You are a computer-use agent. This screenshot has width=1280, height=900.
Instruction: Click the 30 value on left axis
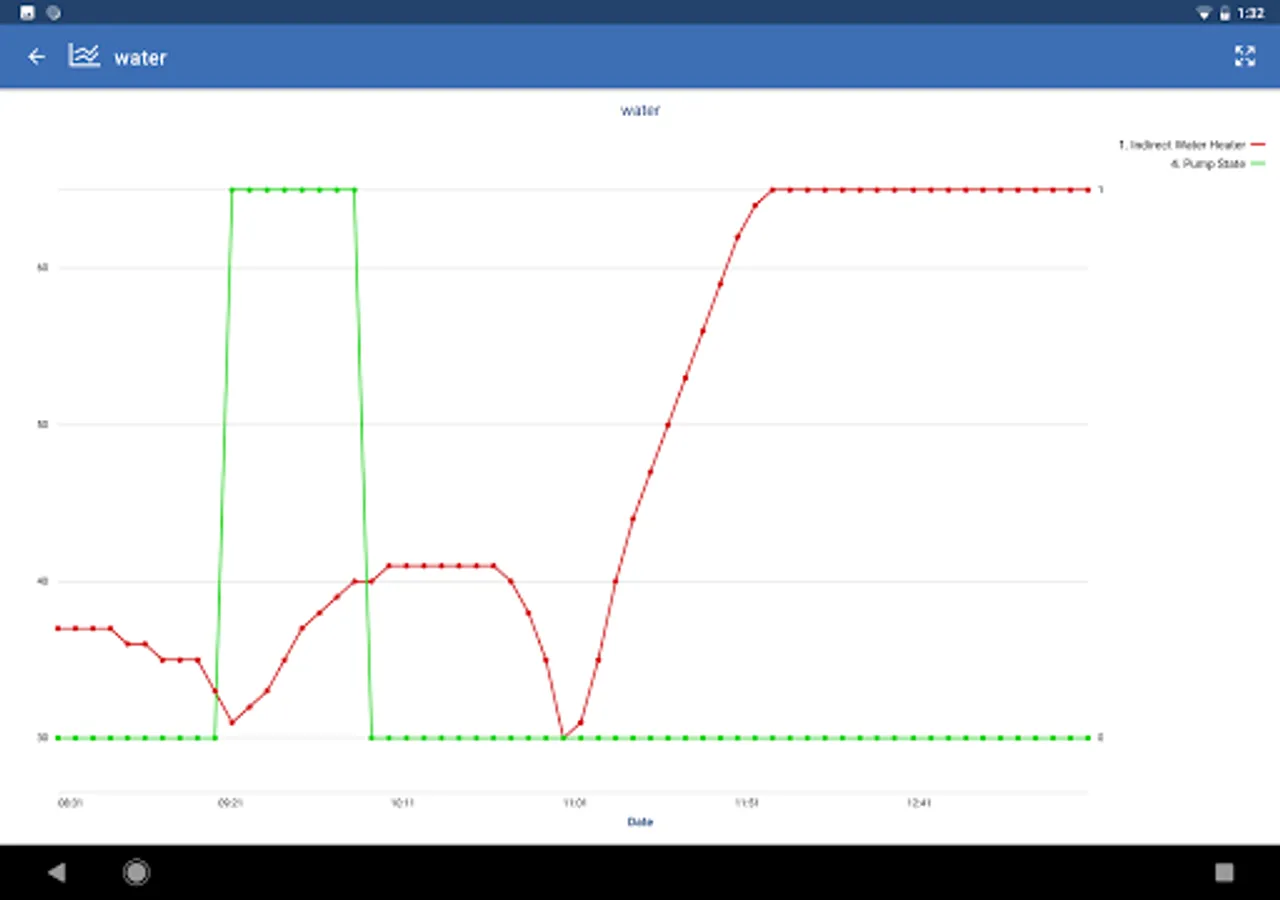[43, 738]
